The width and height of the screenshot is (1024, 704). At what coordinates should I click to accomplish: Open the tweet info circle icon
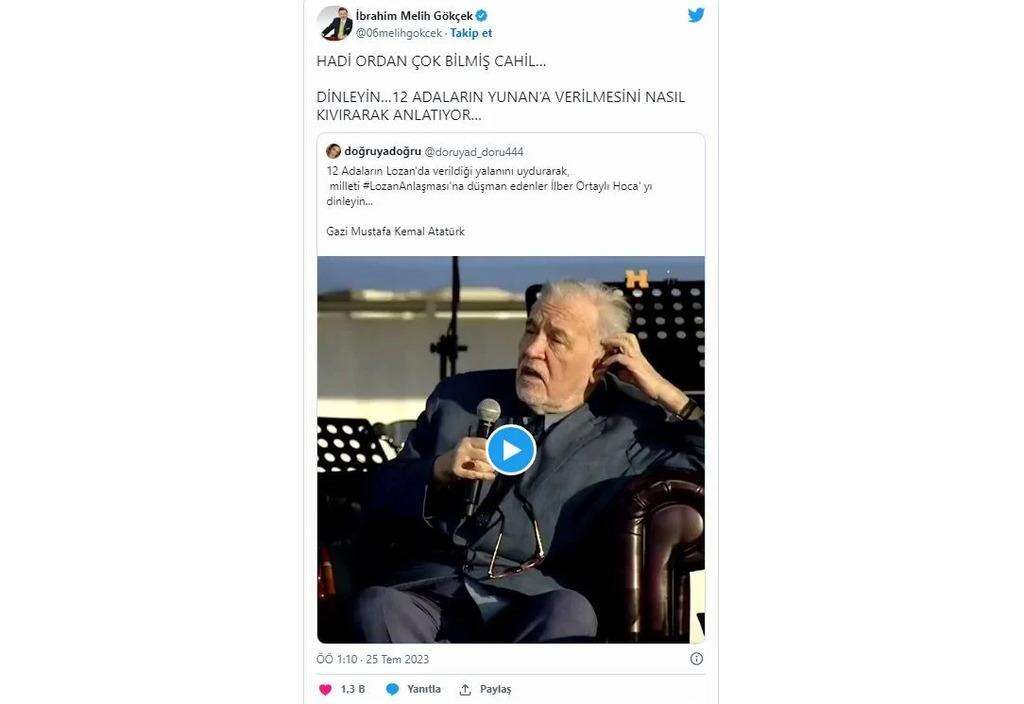point(697,659)
